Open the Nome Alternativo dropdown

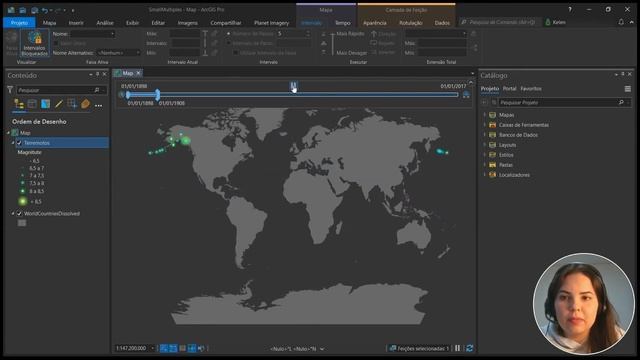[x=138, y=53]
